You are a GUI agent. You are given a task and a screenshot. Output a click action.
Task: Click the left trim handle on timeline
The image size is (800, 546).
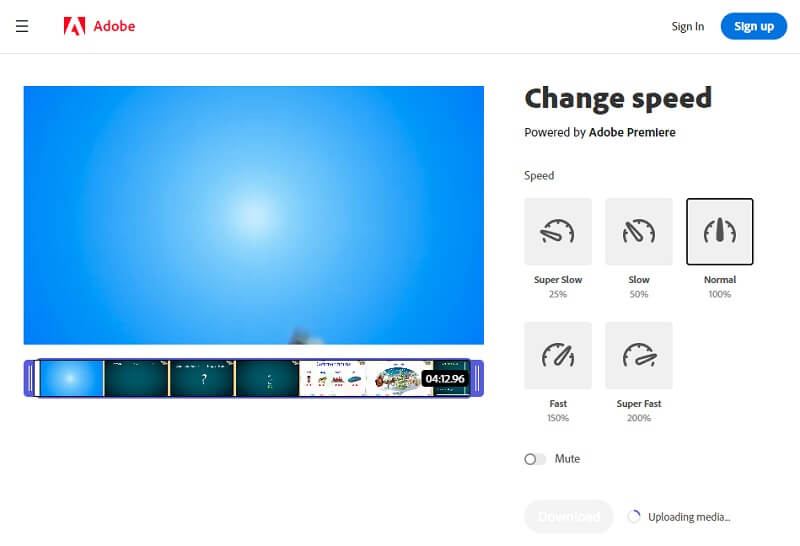coord(30,379)
